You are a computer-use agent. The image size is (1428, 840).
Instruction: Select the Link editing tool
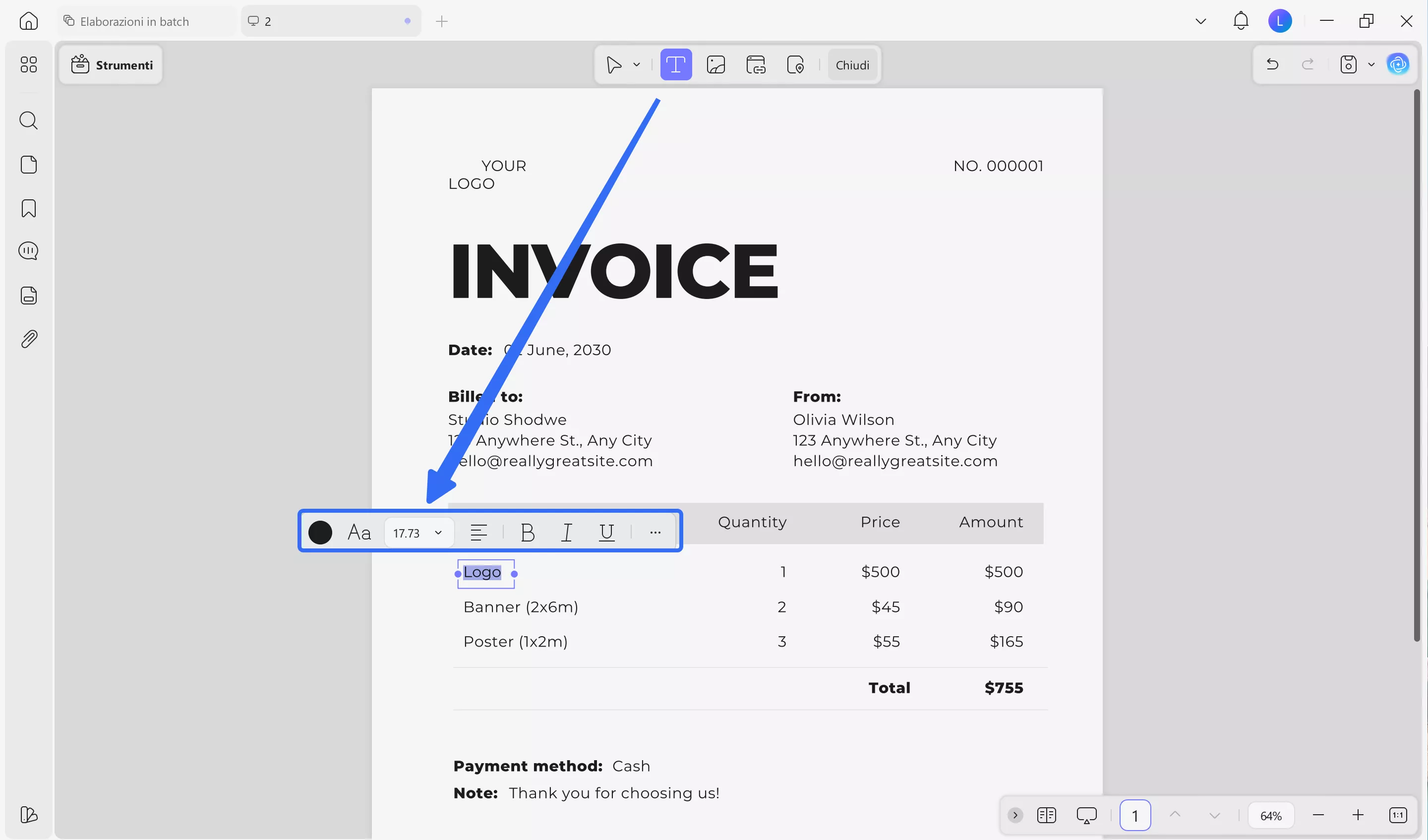(756, 64)
